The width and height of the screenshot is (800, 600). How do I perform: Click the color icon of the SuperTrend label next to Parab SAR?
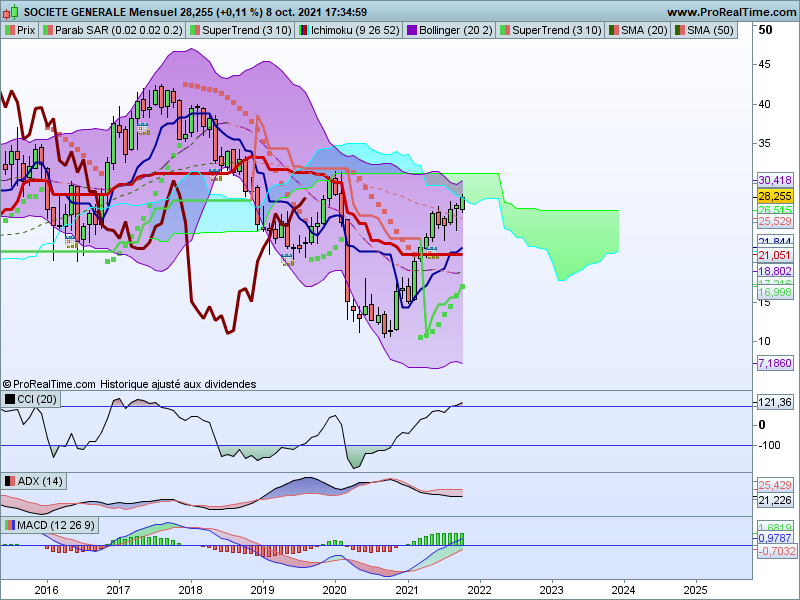[x=194, y=30]
